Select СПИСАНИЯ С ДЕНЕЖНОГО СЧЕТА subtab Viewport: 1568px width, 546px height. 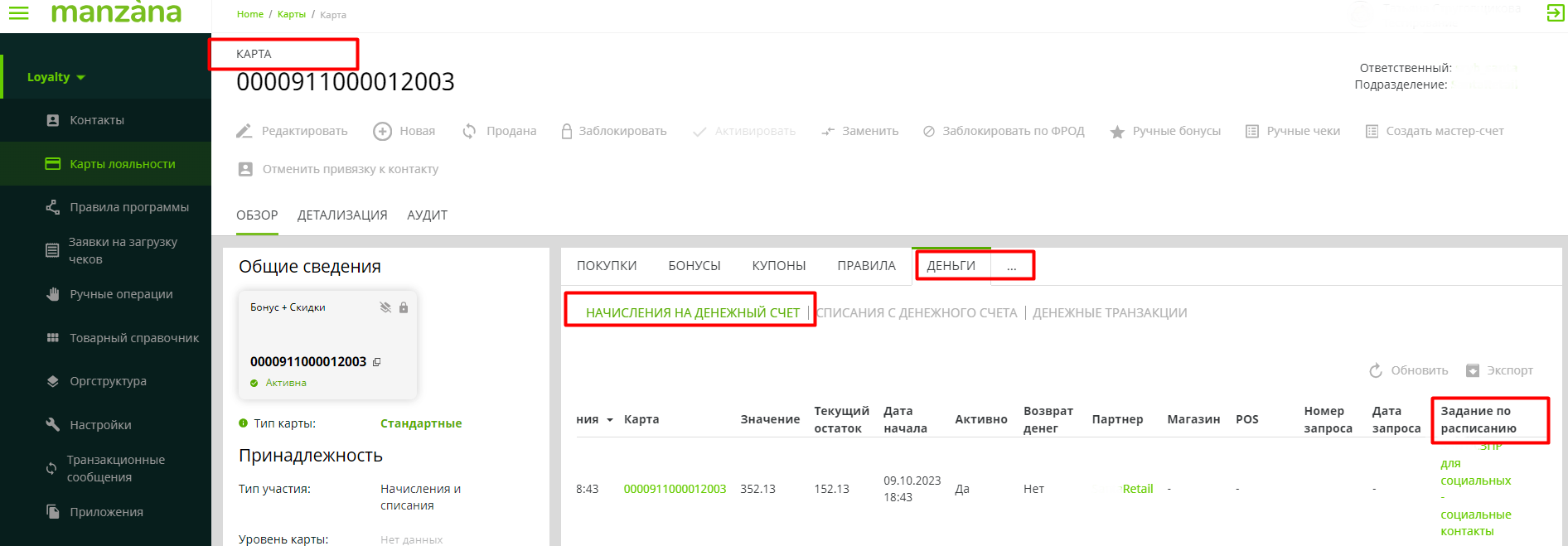click(x=917, y=313)
